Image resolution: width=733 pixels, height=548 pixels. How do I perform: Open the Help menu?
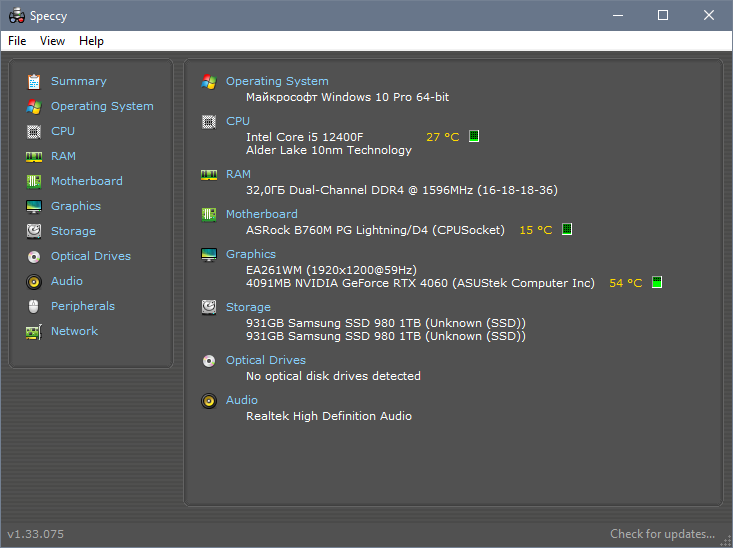91,41
